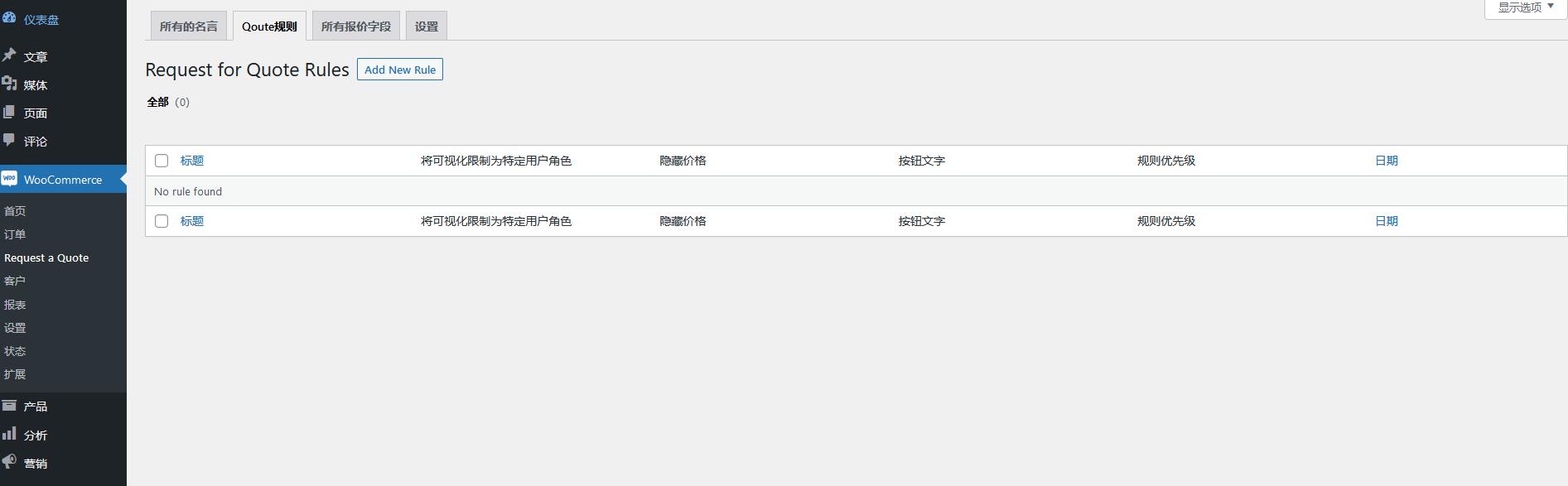Click header column 隐藏价格
Image resolution: width=1568 pixels, height=486 pixels.
coord(683,161)
